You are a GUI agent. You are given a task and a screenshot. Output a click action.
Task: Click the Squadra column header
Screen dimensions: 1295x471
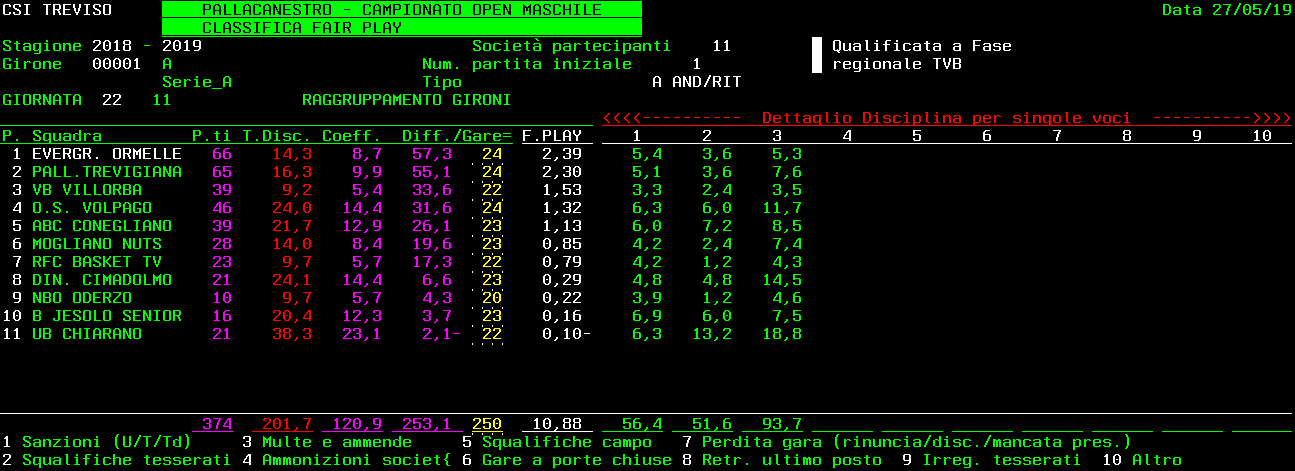[x=66, y=136]
